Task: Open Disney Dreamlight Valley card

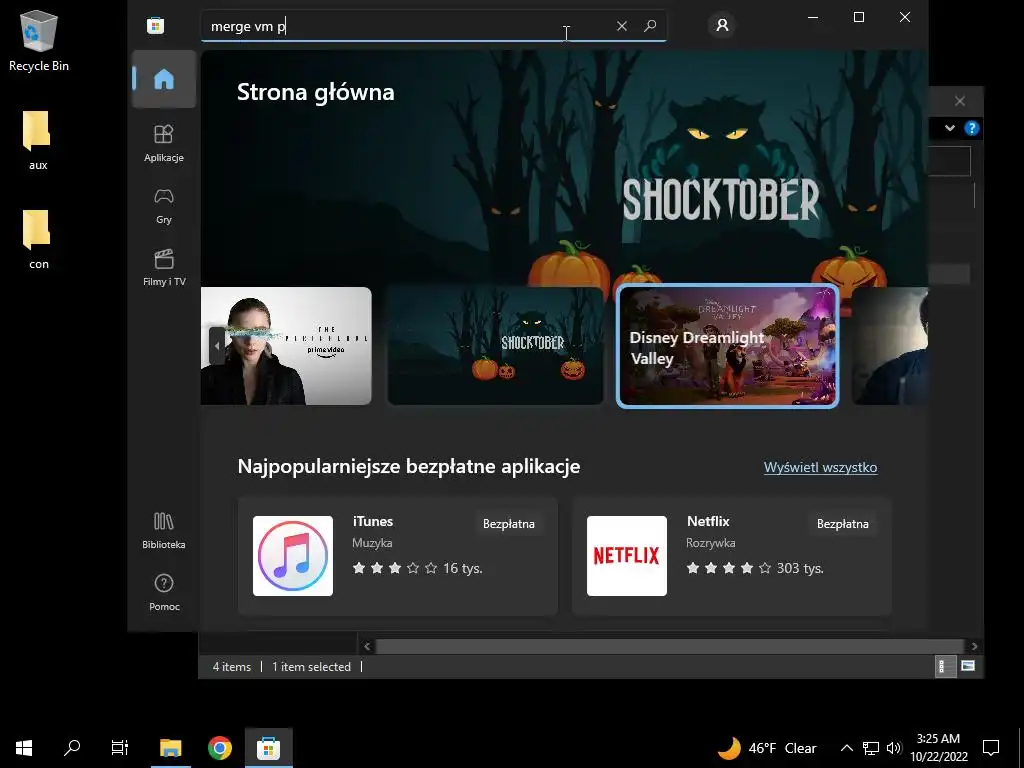Action: [728, 346]
